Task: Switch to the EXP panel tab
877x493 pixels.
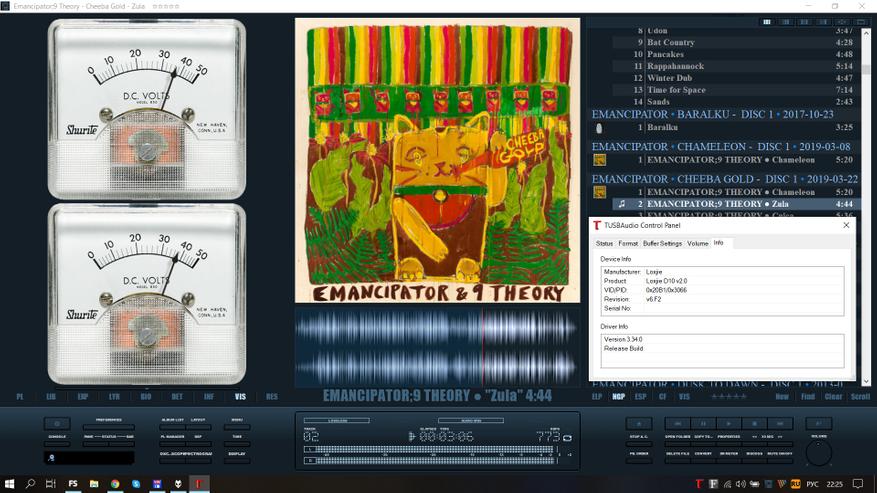Action: (83, 396)
